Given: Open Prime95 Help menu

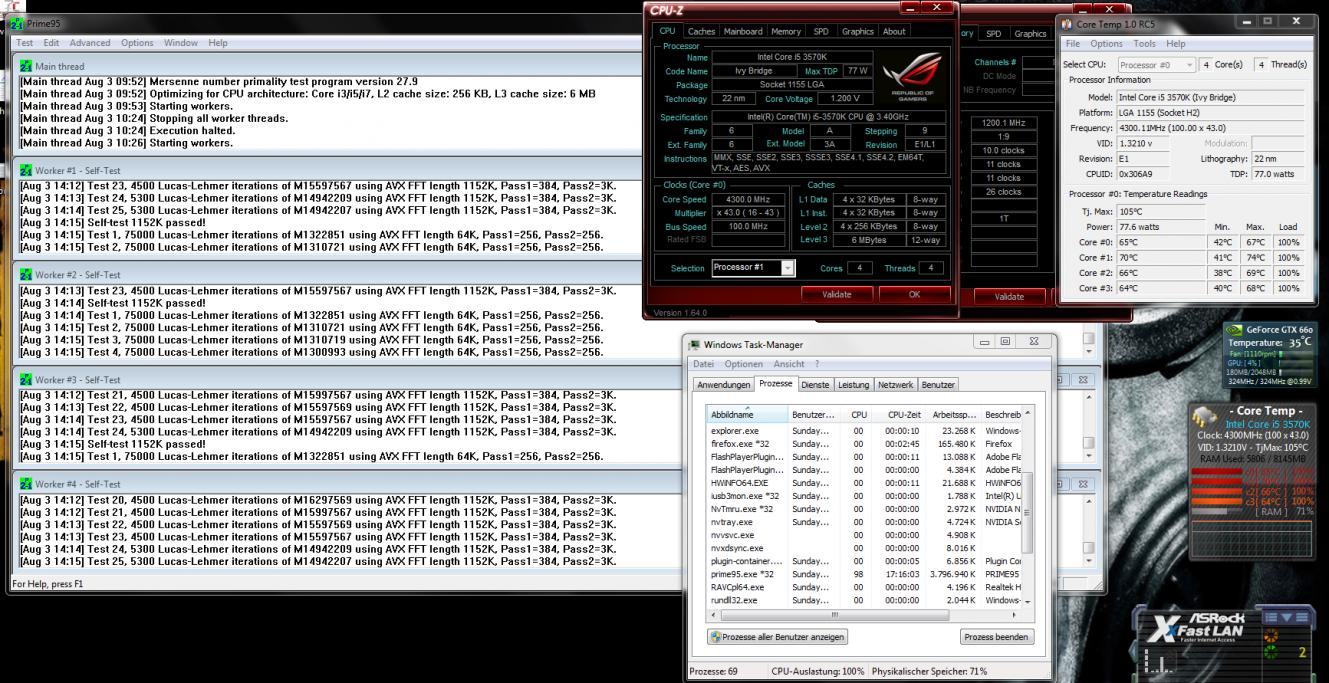Looking at the screenshot, I should pyautogui.click(x=218, y=43).
